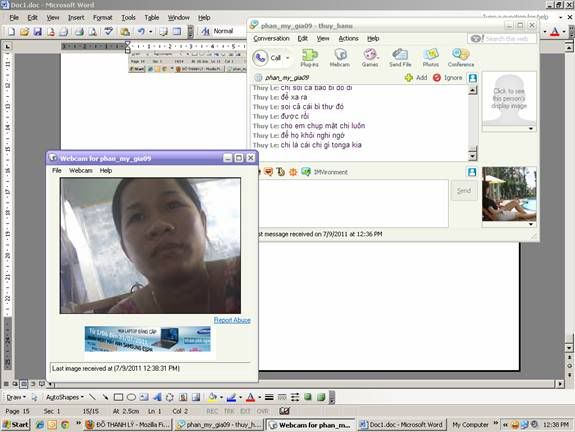Image resolution: width=575 pixels, height=432 pixels.
Task: Open the Normal style dropdown in Word
Action: (x=223, y=31)
